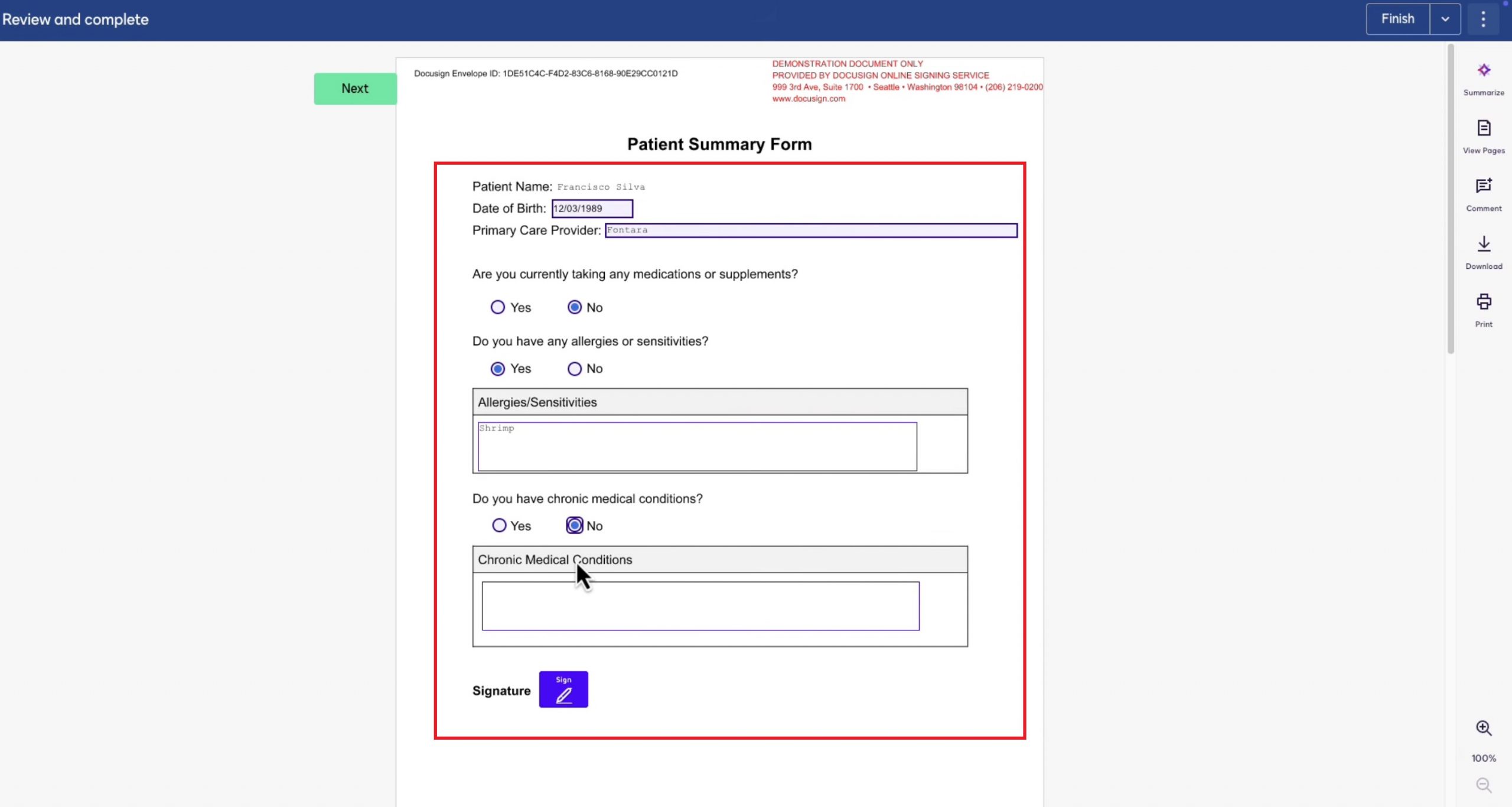The image size is (1512, 807).
Task: Click the 100% zoom level text
Action: [1484, 758]
